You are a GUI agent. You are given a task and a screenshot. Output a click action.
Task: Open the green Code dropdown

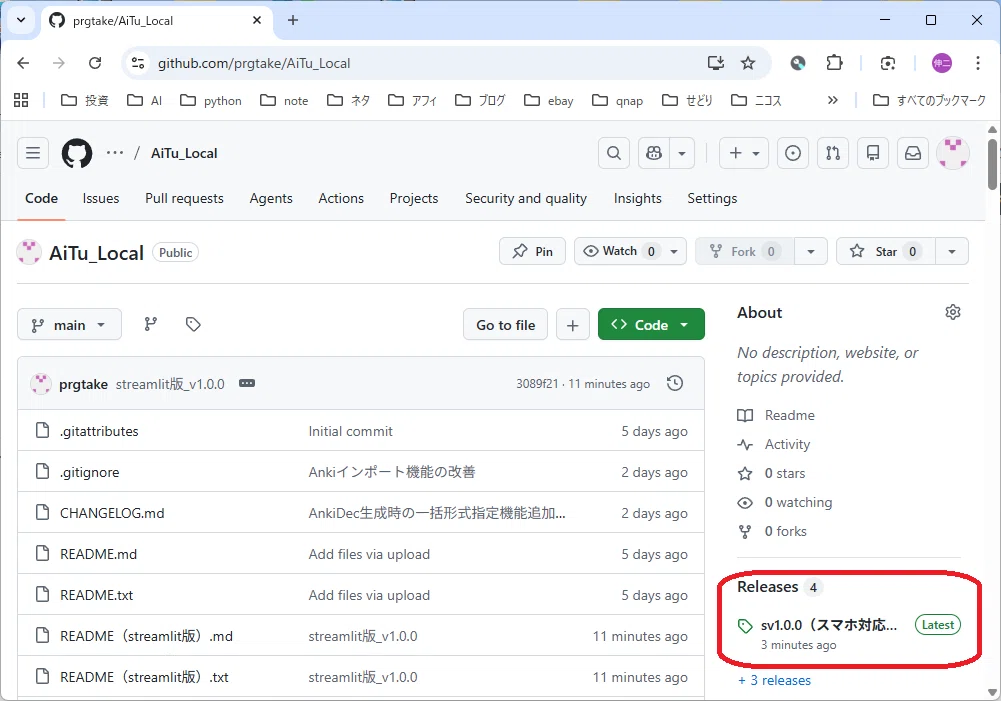[651, 324]
